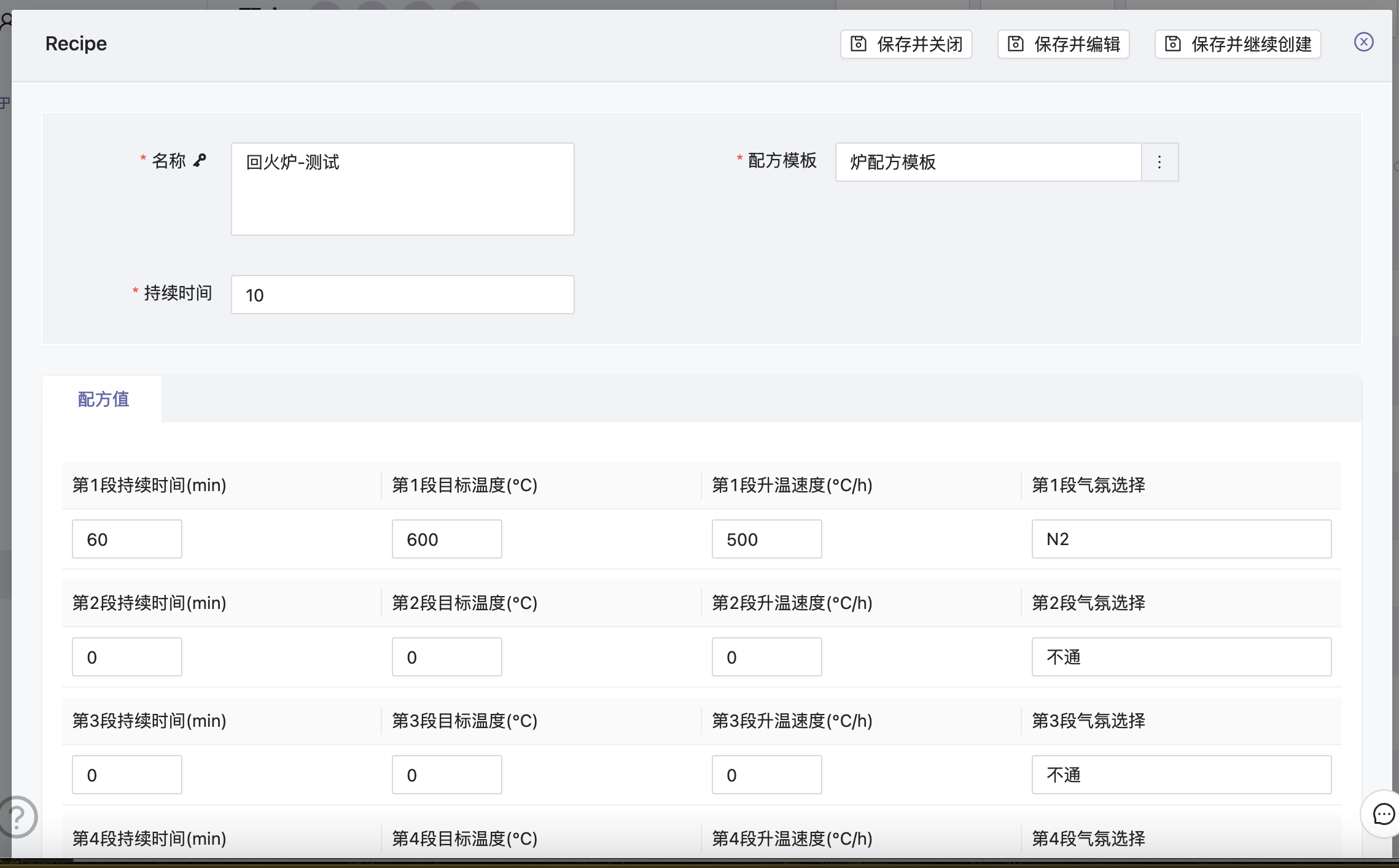Image resolution: width=1399 pixels, height=868 pixels.
Task: Click the key icon next to 名称
Action: pos(200,160)
